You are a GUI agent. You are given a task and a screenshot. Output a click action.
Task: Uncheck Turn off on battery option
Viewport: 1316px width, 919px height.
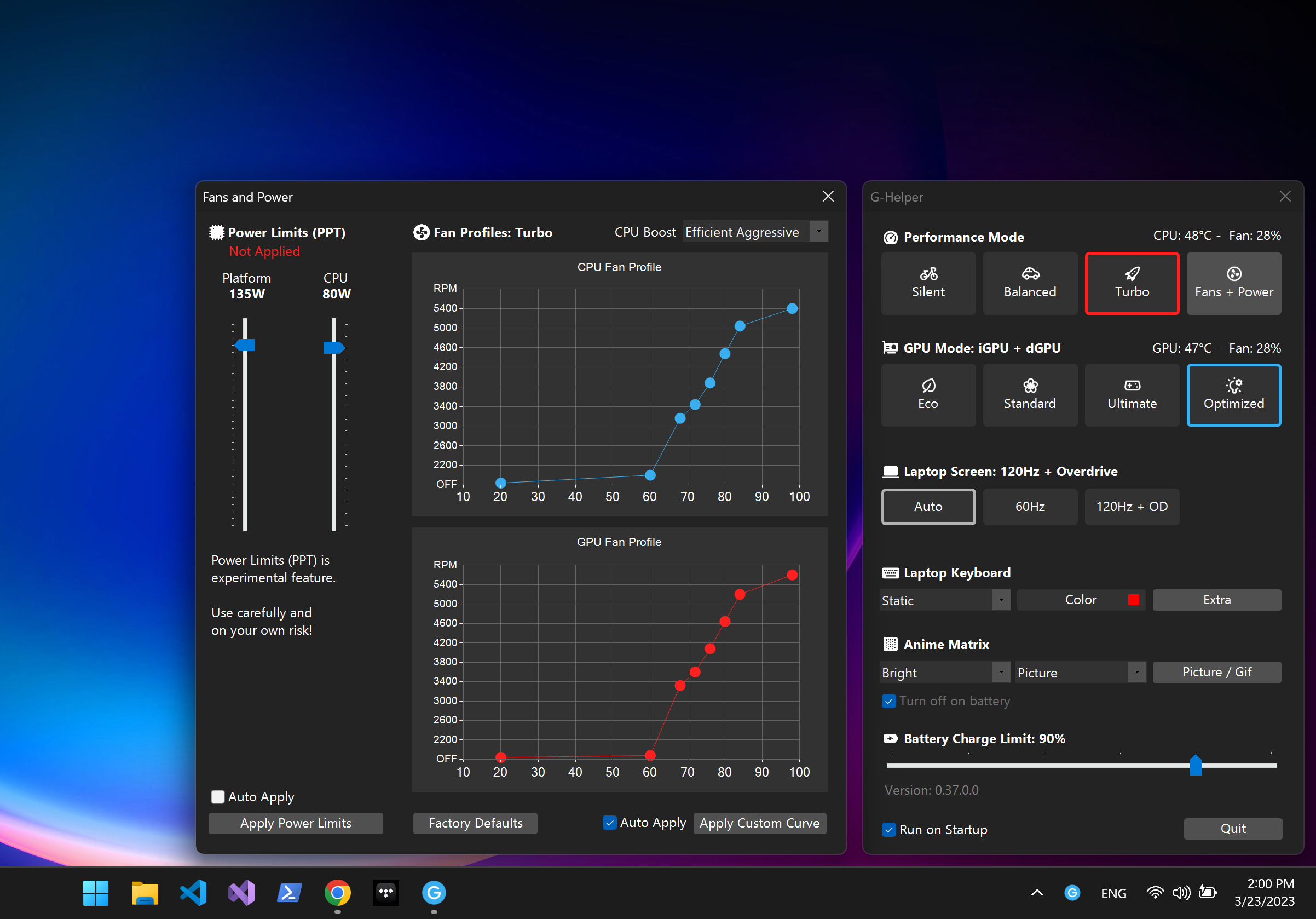click(889, 701)
